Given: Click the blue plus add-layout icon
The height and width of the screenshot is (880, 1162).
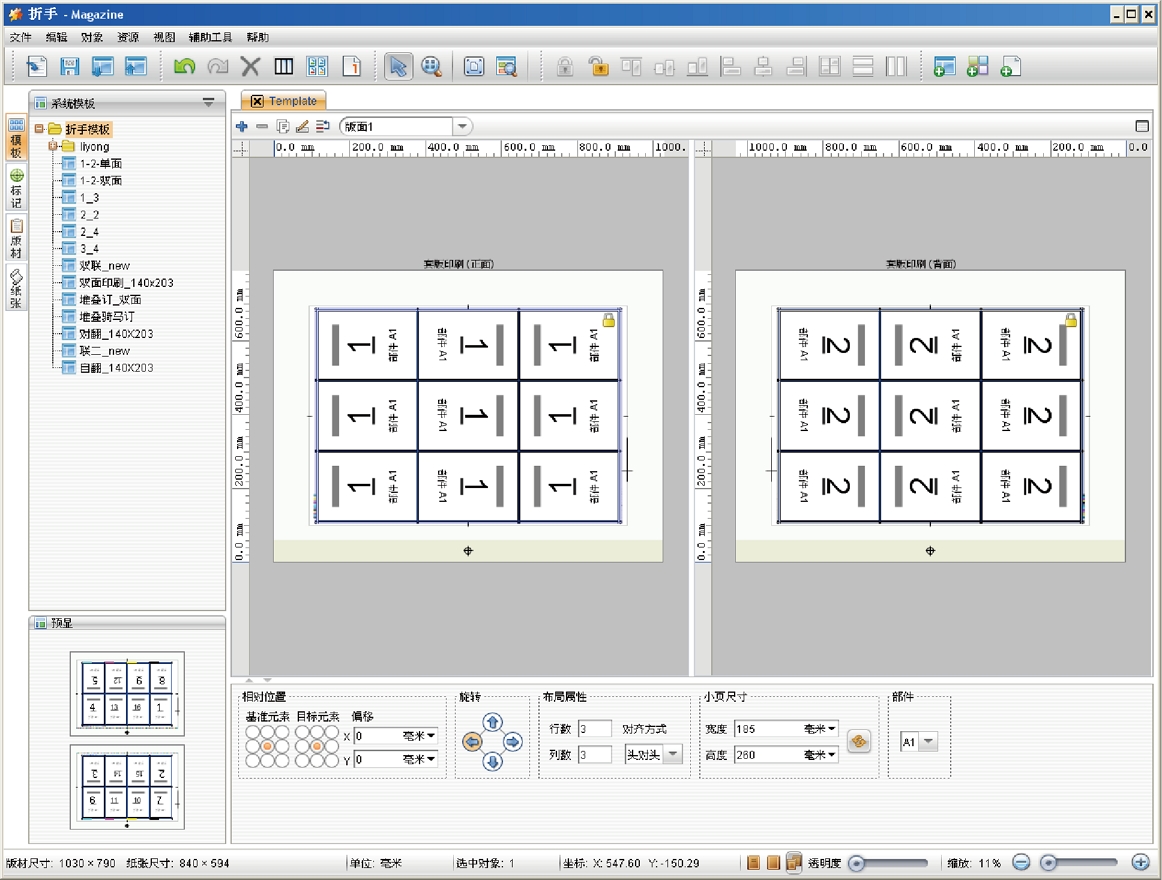Looking at the screenshot, I should pos(242,127).
